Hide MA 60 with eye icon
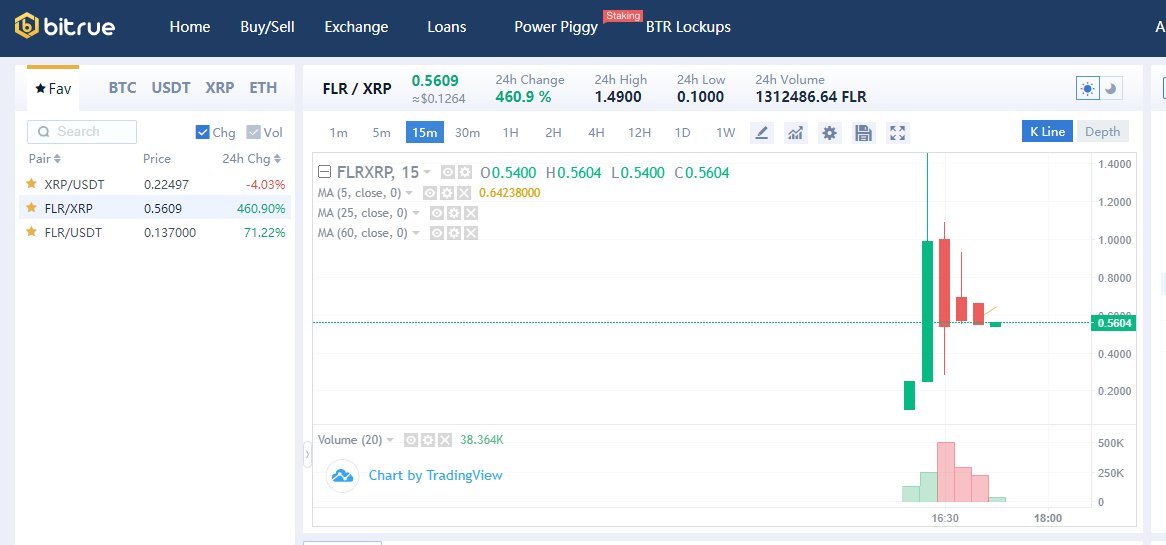 click(x=437, y=233)
